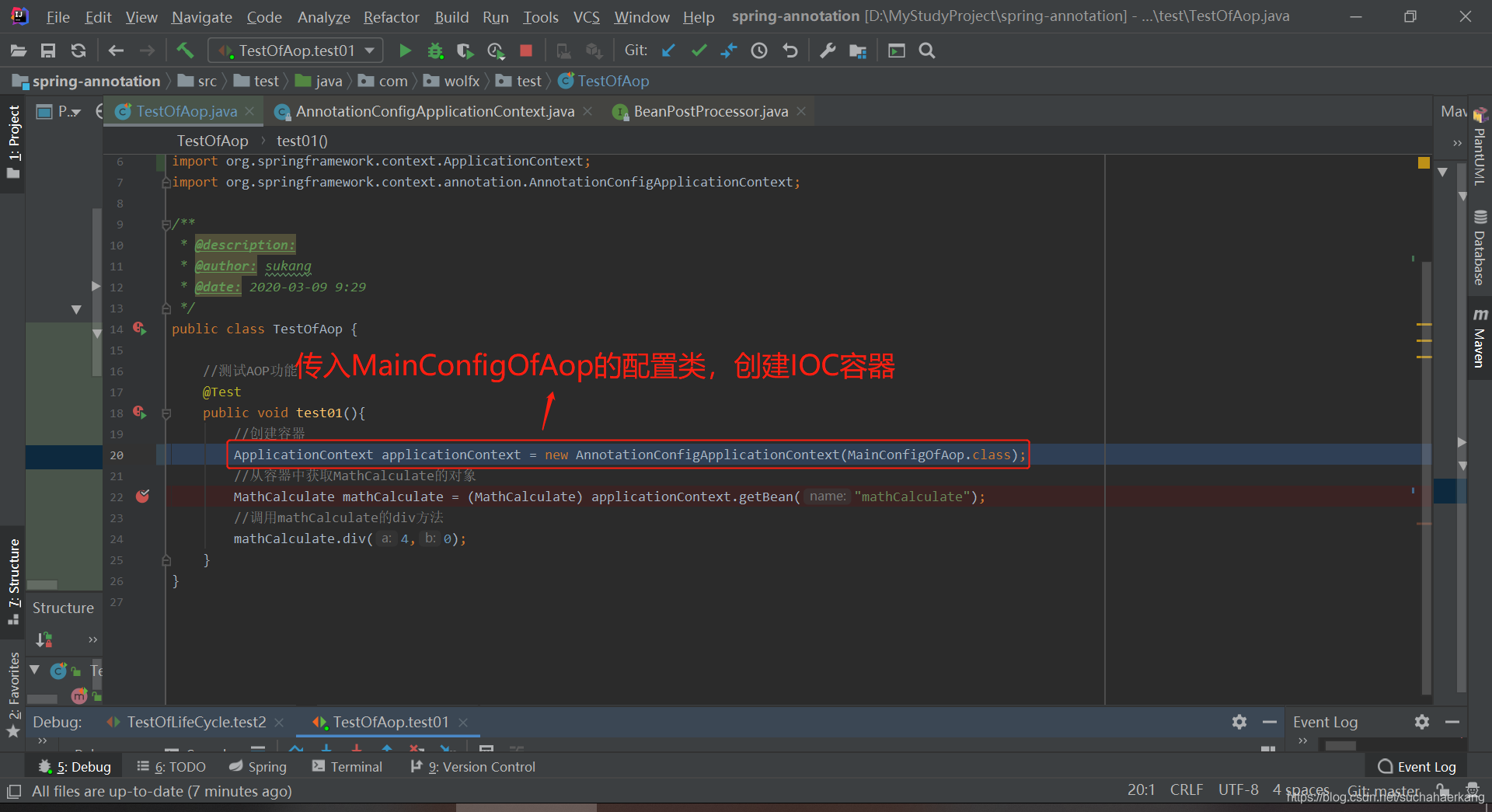
Task: Expand the class node in Structure panel
Action: click(34, 670)
